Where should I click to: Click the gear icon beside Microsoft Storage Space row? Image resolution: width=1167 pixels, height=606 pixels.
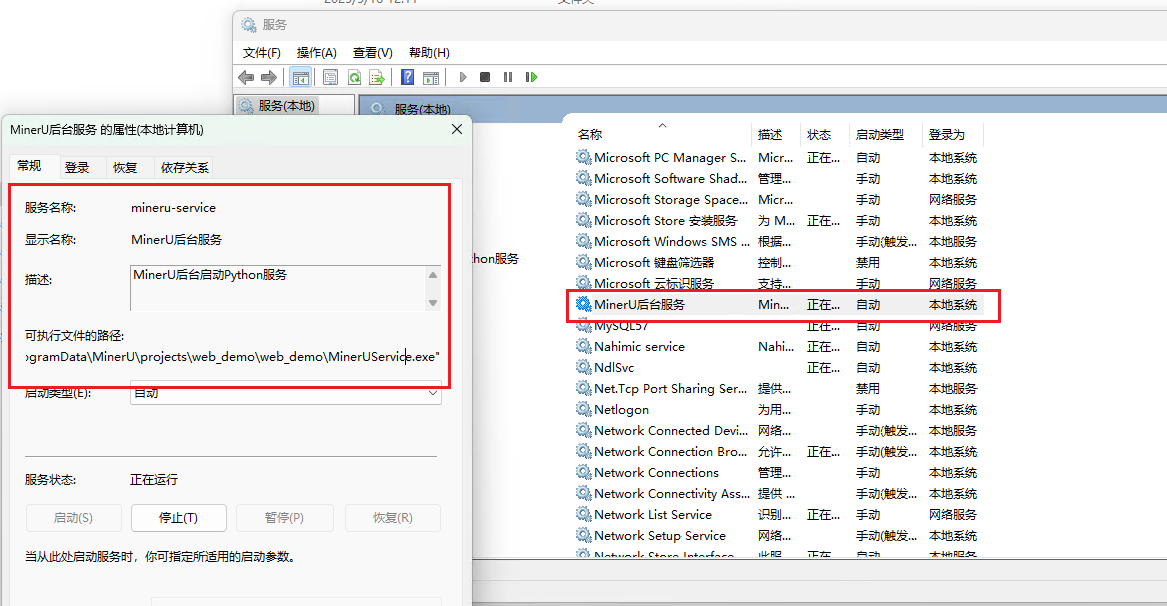click(x=584, y=199)
